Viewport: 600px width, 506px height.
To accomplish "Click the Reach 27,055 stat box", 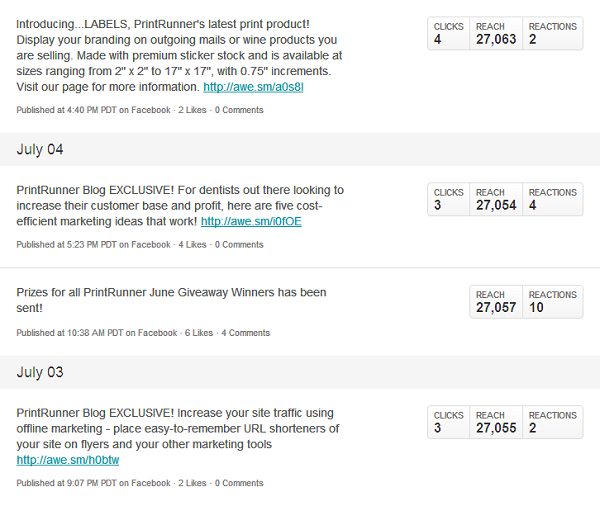I will point(496,422).
